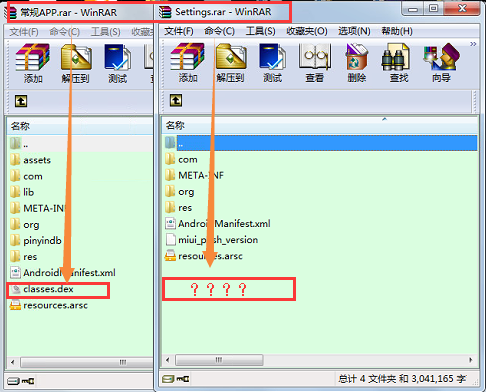Click Delete (删除) toolbar icon
Viewport: 486px width, 392px height.
[x=357, y=63]
